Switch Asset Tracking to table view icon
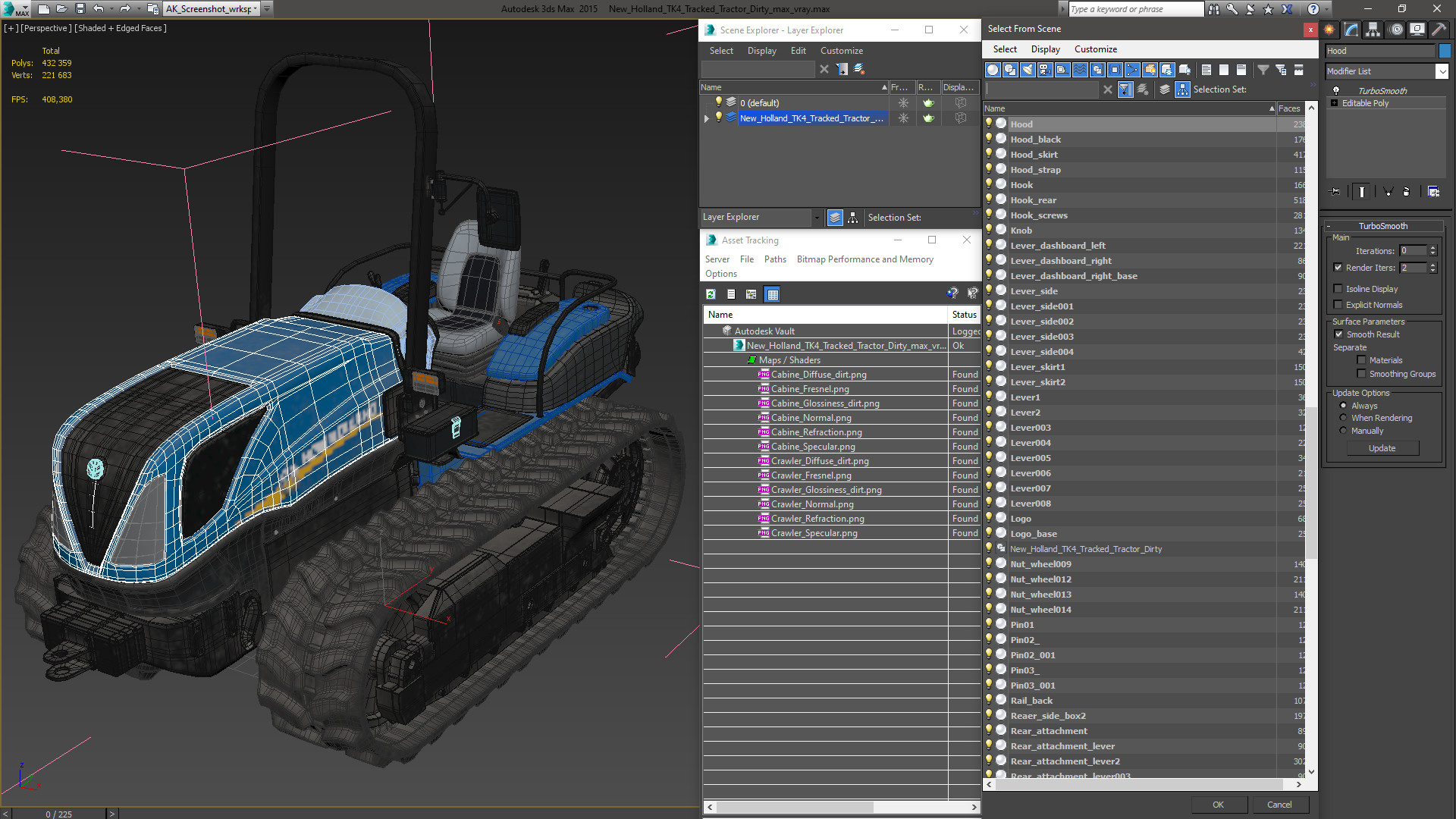The image size is (1456, 819). (773, 294)
